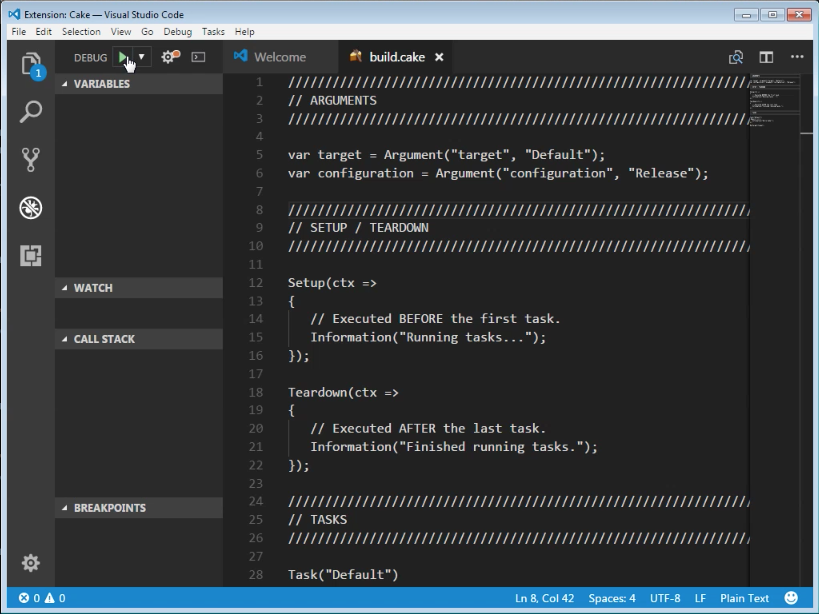This screenshot has width=819, height=614.
Task: Open the Manage gear at the sidebar bottom
Action: pyautogui.click(x=31, y=563)
